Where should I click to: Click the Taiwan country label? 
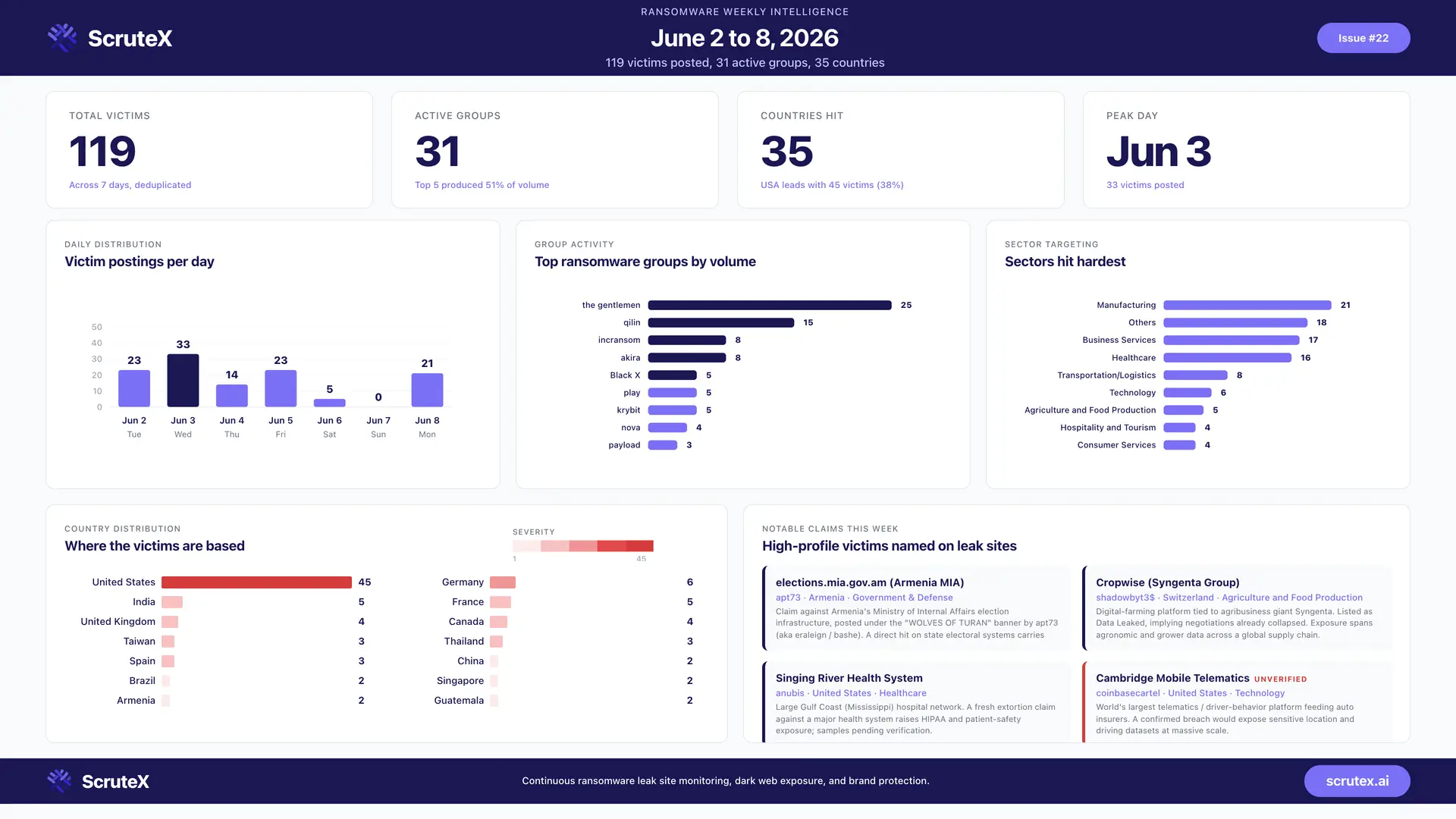[140, 642]
